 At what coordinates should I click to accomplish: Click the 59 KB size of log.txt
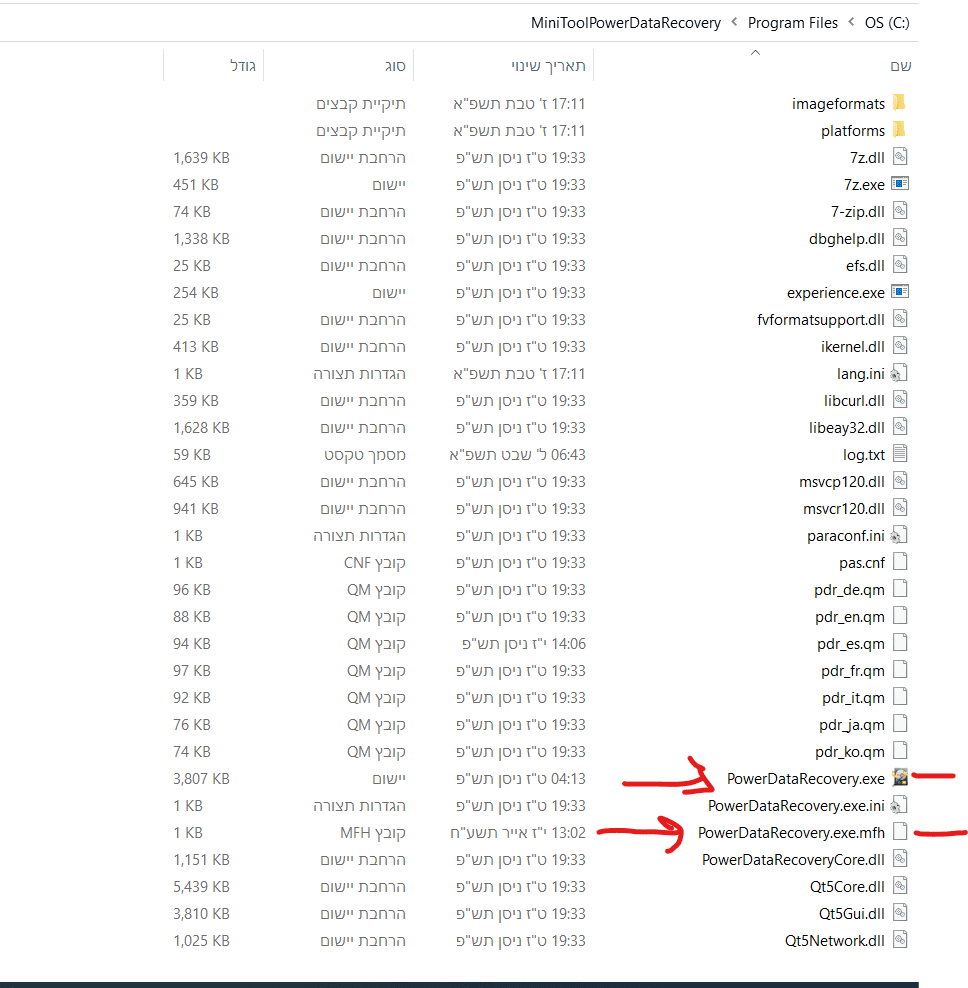192,455
